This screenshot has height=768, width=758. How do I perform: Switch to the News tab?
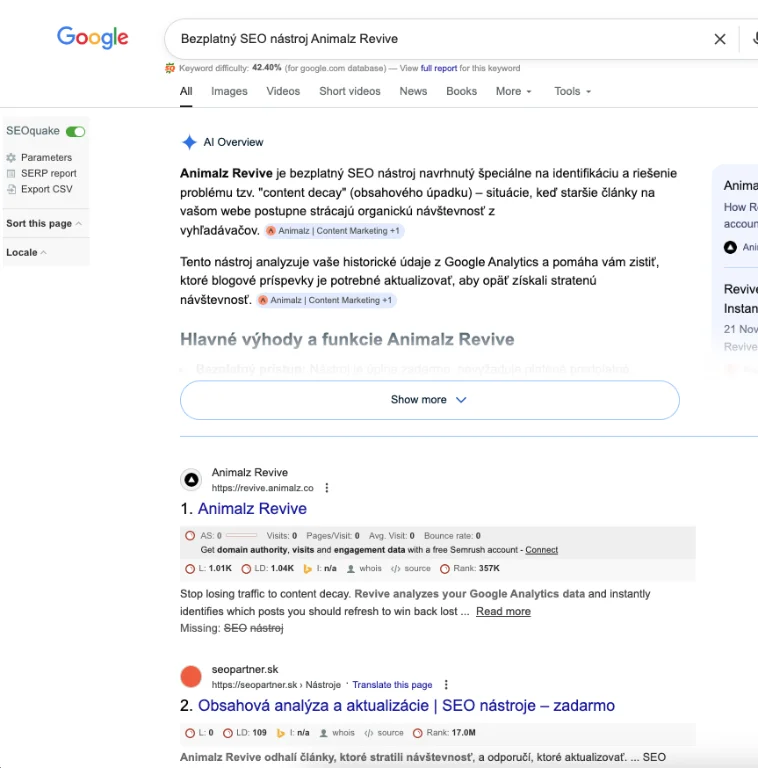(x=413, y=91)
